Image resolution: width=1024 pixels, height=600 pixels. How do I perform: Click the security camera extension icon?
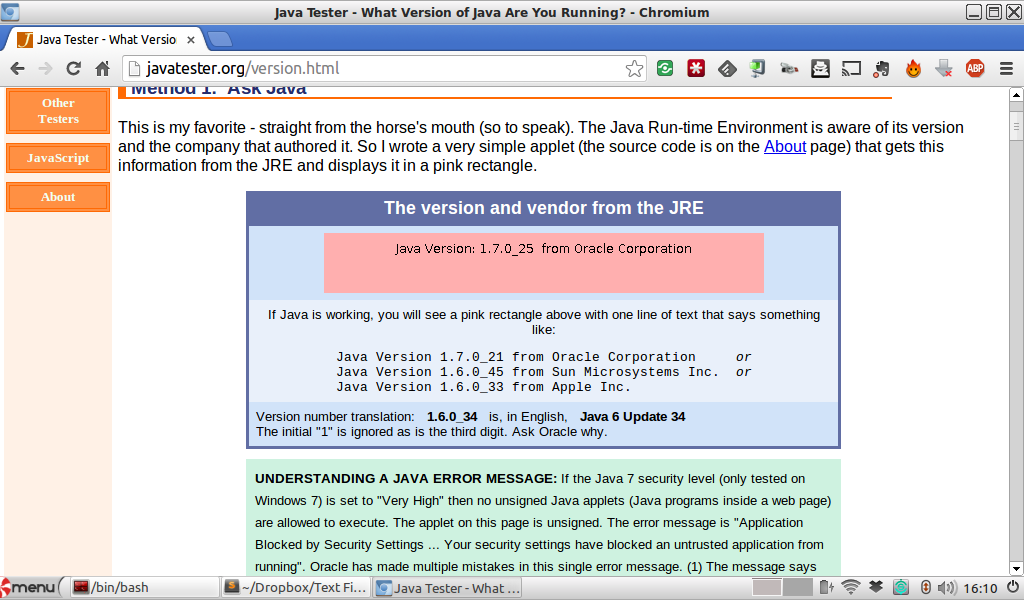point(789,69)
